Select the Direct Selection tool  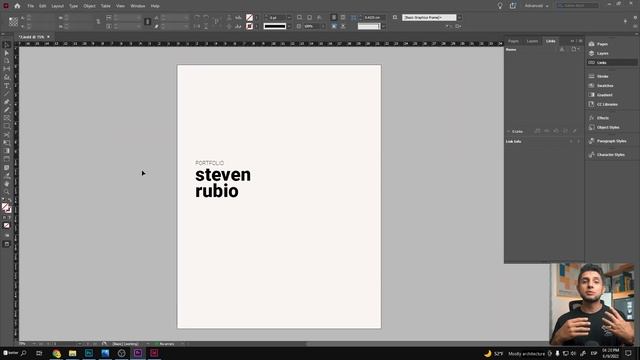click(7, 53)
